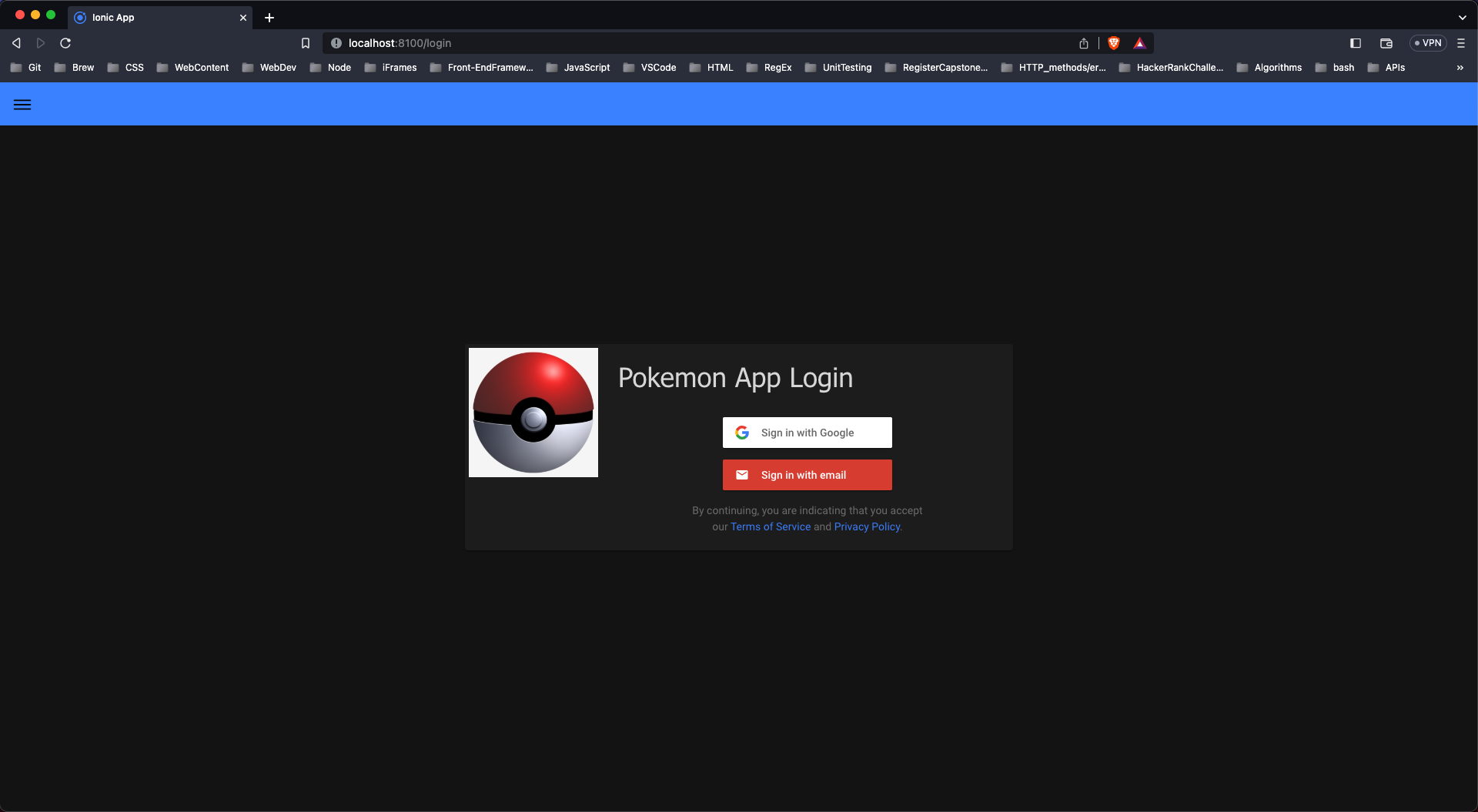Viewport: 1478px width, 812px height.
Task: Expand the tab search chevron
Action: [1463, 18]
